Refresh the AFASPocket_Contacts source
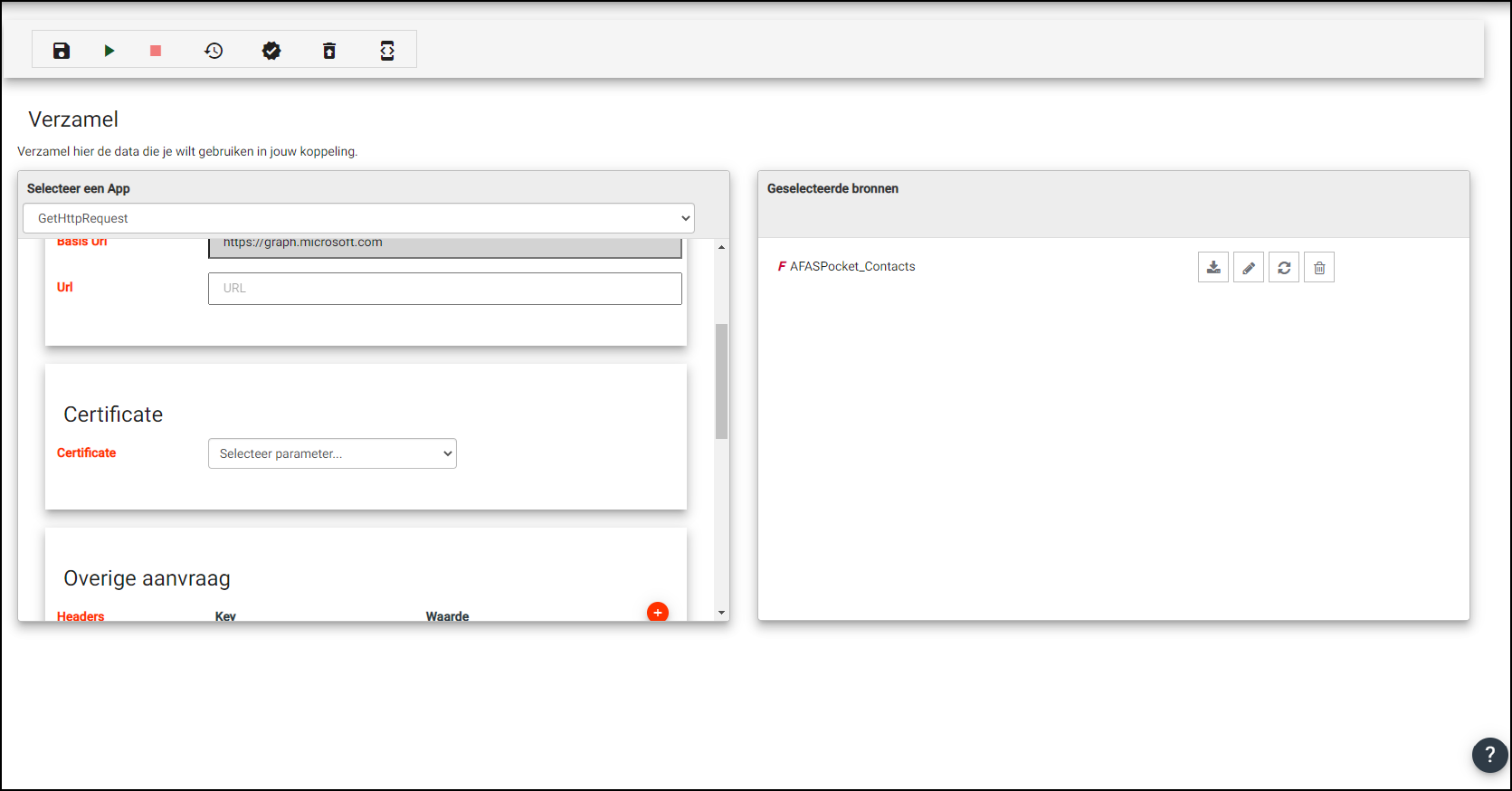The width and height of the screenshot is (1512, 791). 1284,268
